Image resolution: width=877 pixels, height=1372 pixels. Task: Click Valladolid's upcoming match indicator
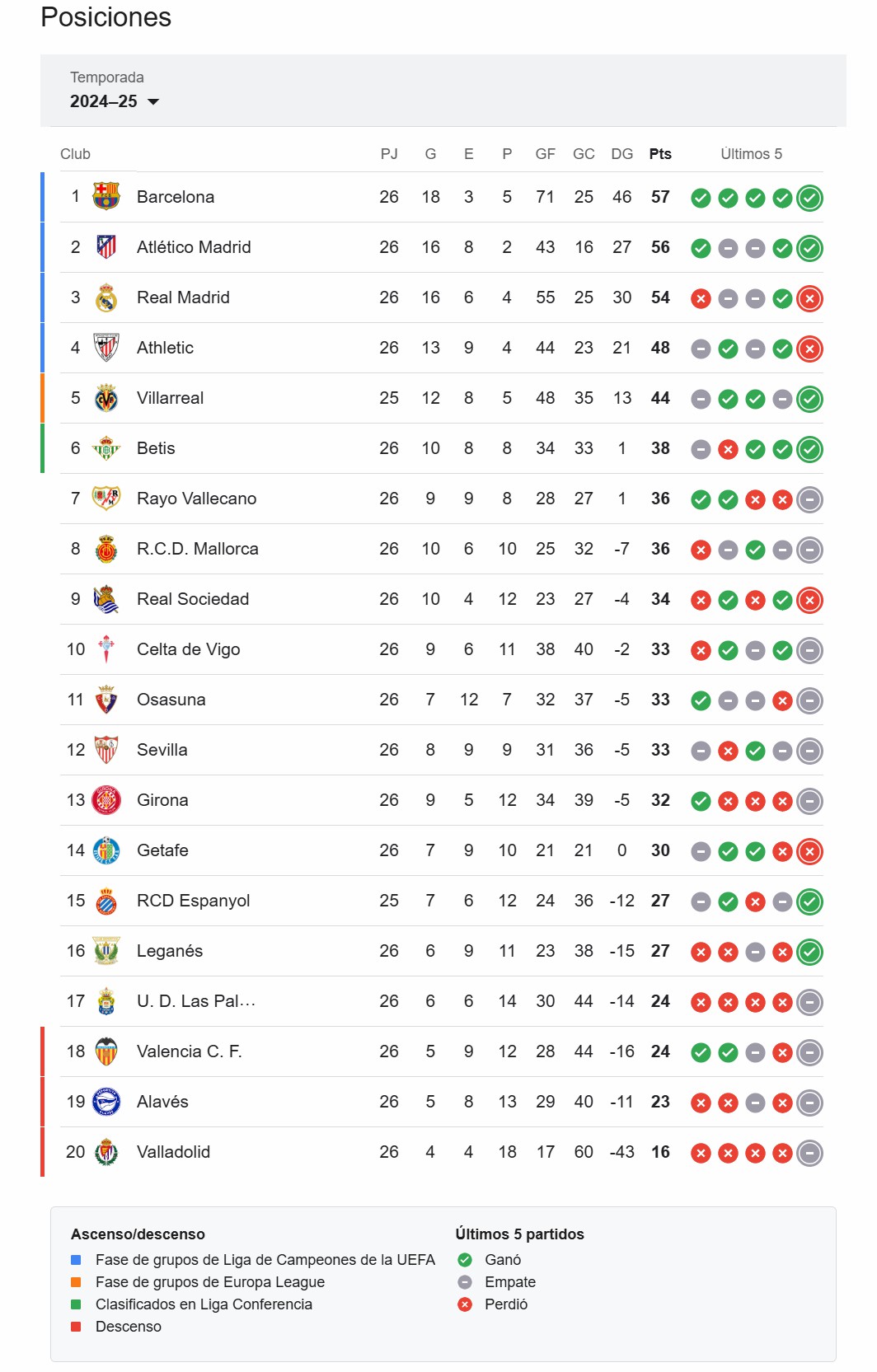pyautogui.click(x=810, y=1153)
